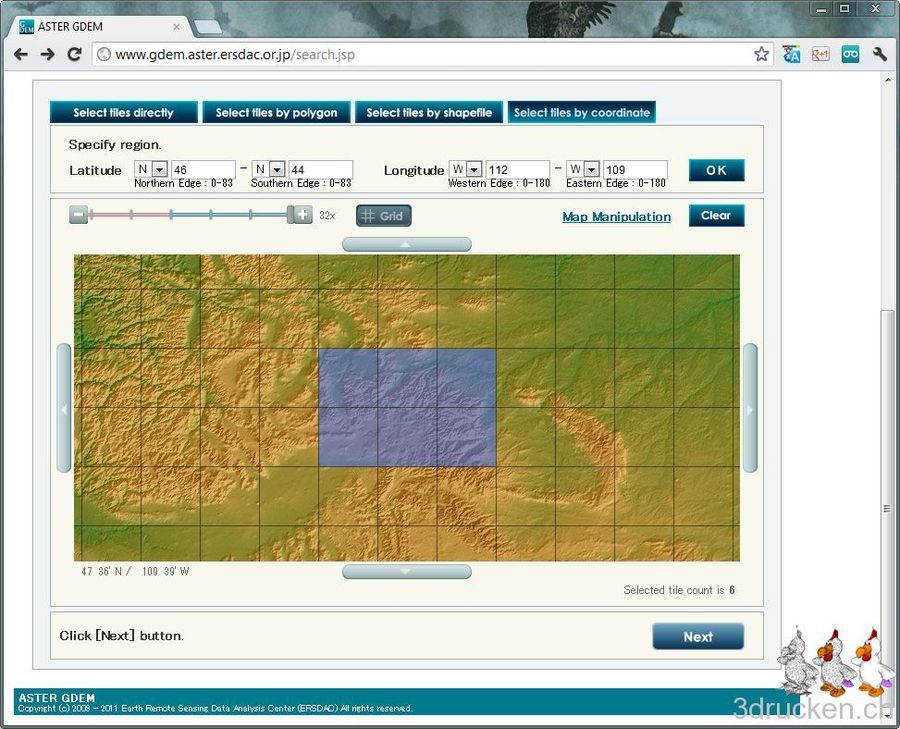This screenshot has width=900, height=729.
Task: Open the eastern longitude E/W dropdown
Action: (583, 169)
